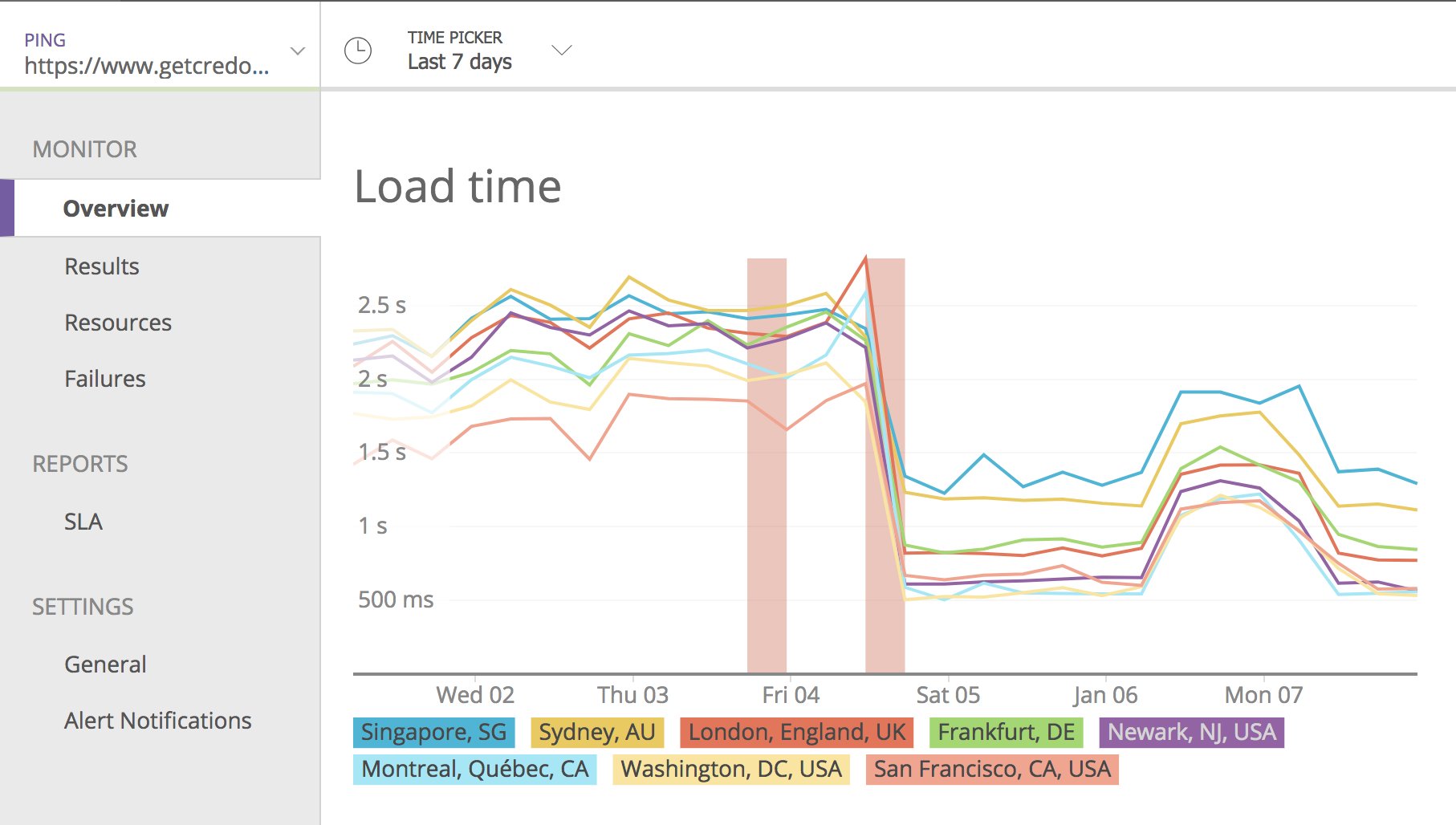View the Failures list
1456x825 pixels.
(104, 378)
